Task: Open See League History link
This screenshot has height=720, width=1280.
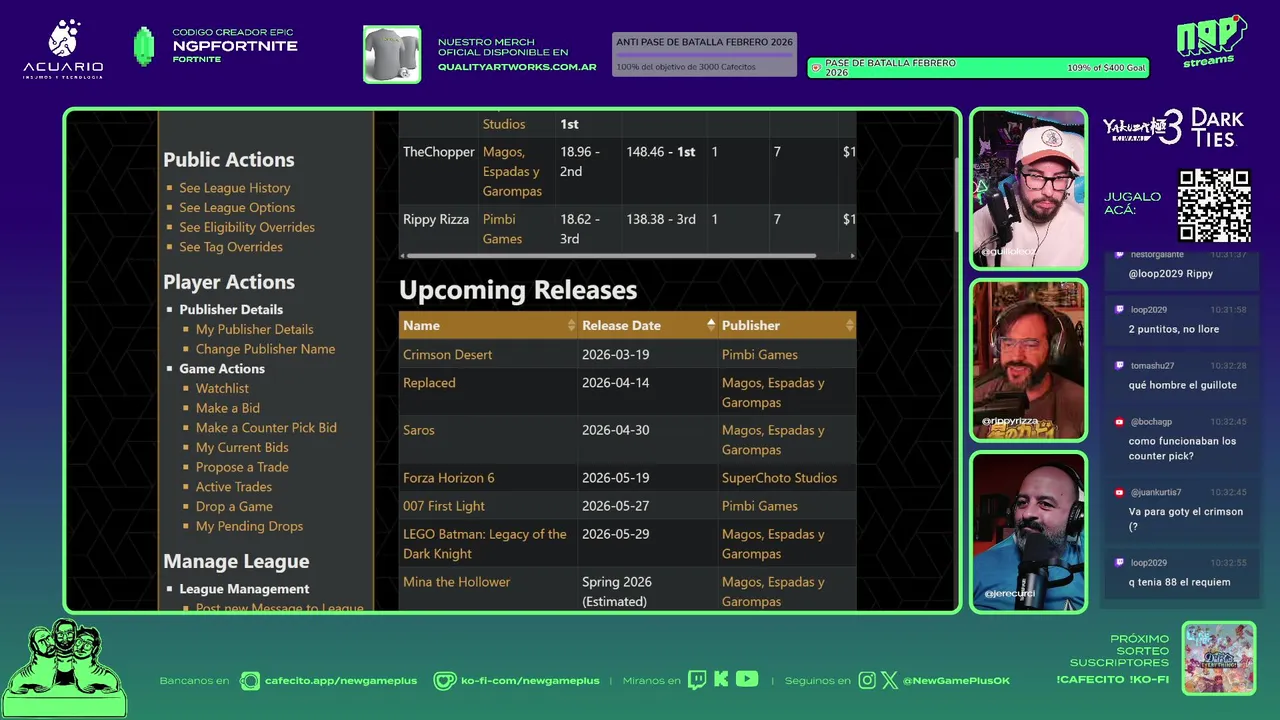Action: [x=235, y=188]
